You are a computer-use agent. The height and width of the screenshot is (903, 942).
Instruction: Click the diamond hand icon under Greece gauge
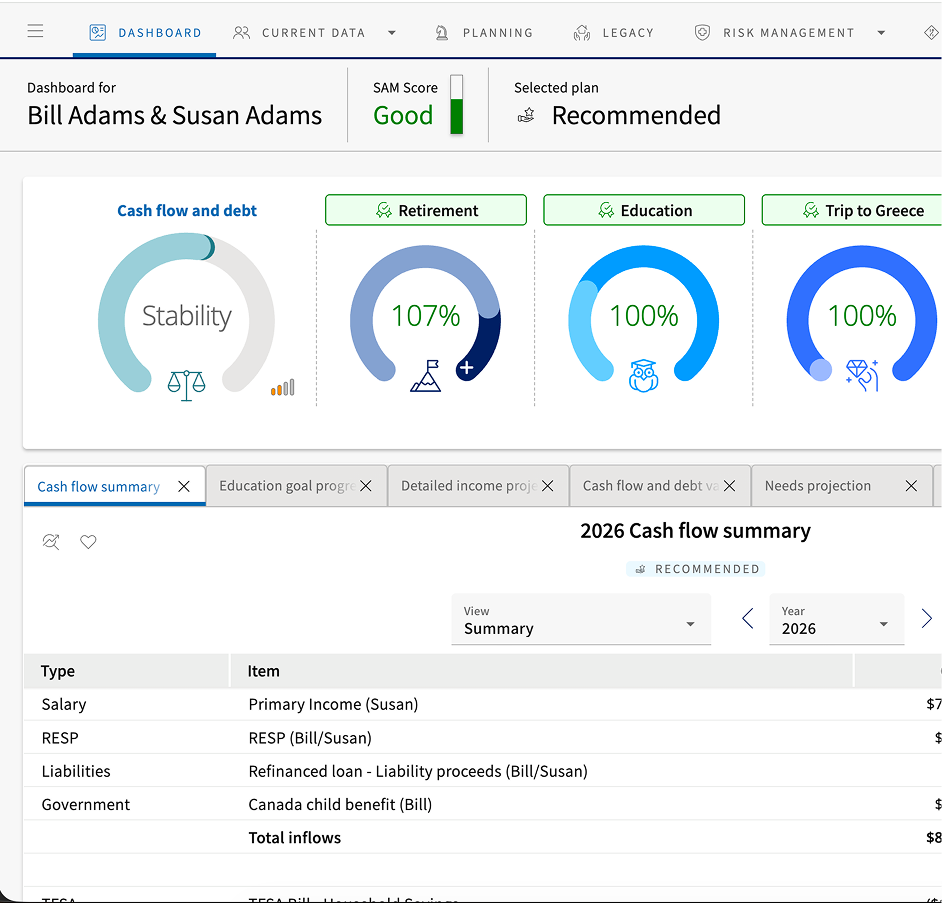tap(861, 375)
